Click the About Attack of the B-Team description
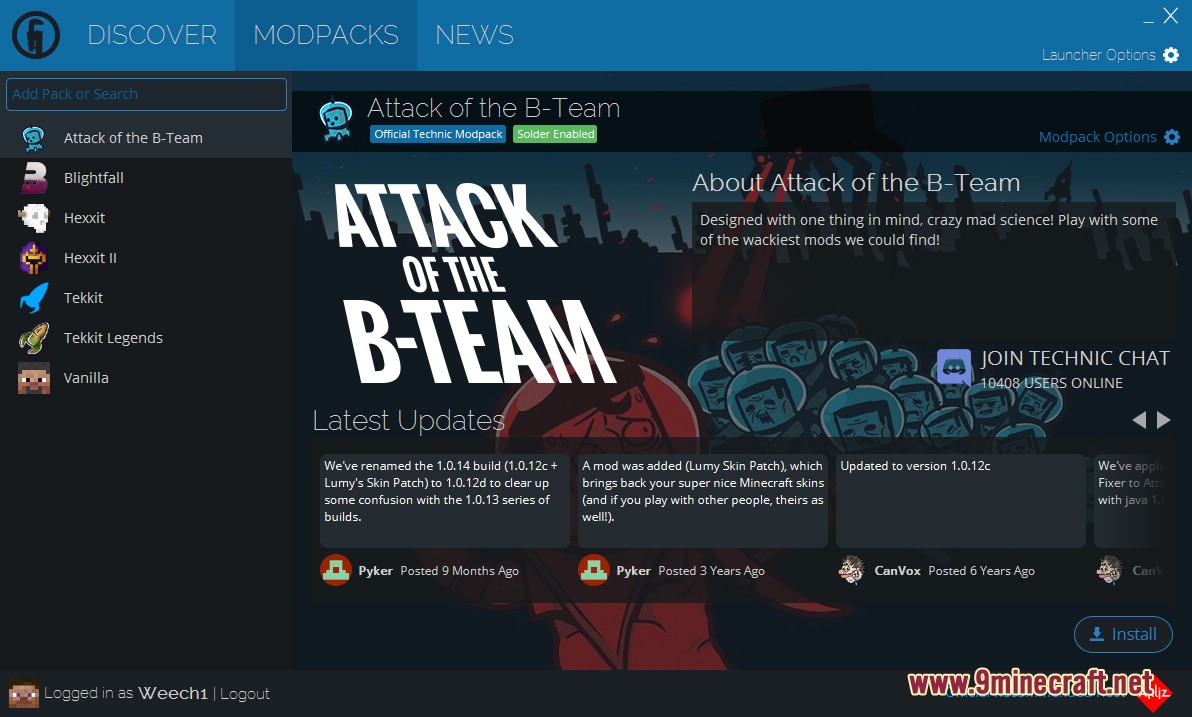 [x=928, y=230]
